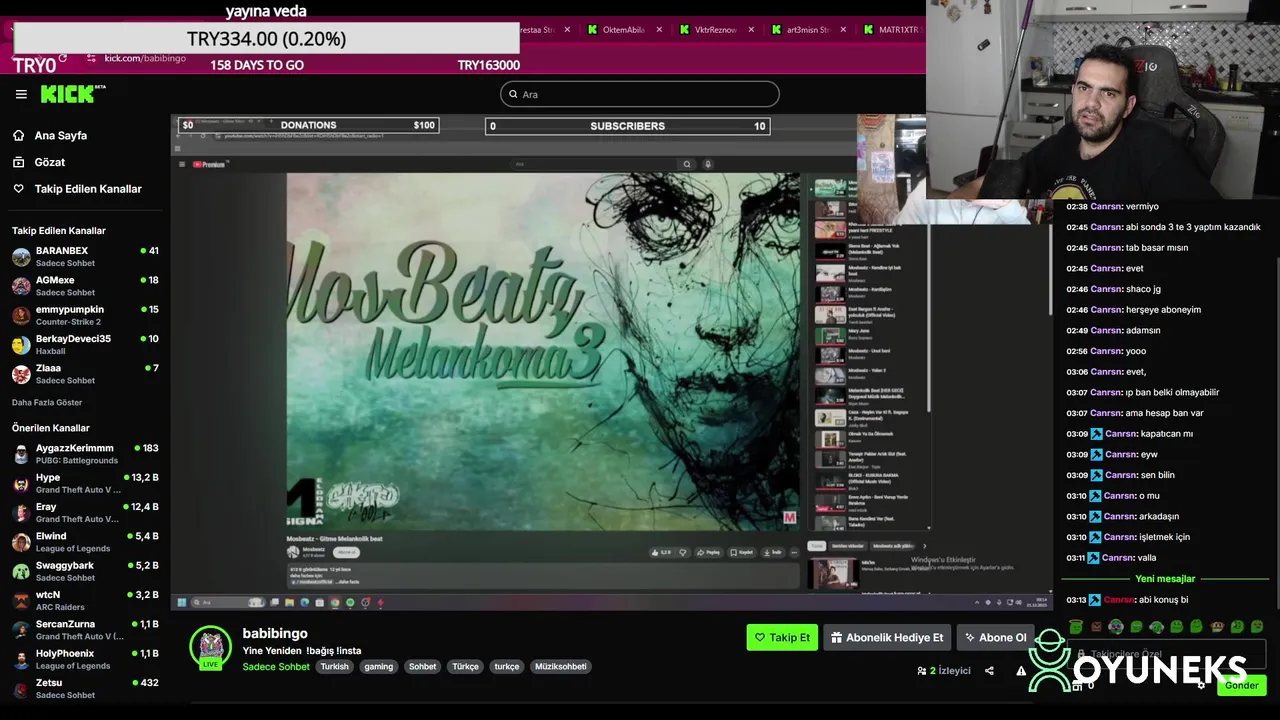Click stream title 'Yine Yeniden !bağış !insta'
The image size is (1280, 720).
tap(302, 651)
